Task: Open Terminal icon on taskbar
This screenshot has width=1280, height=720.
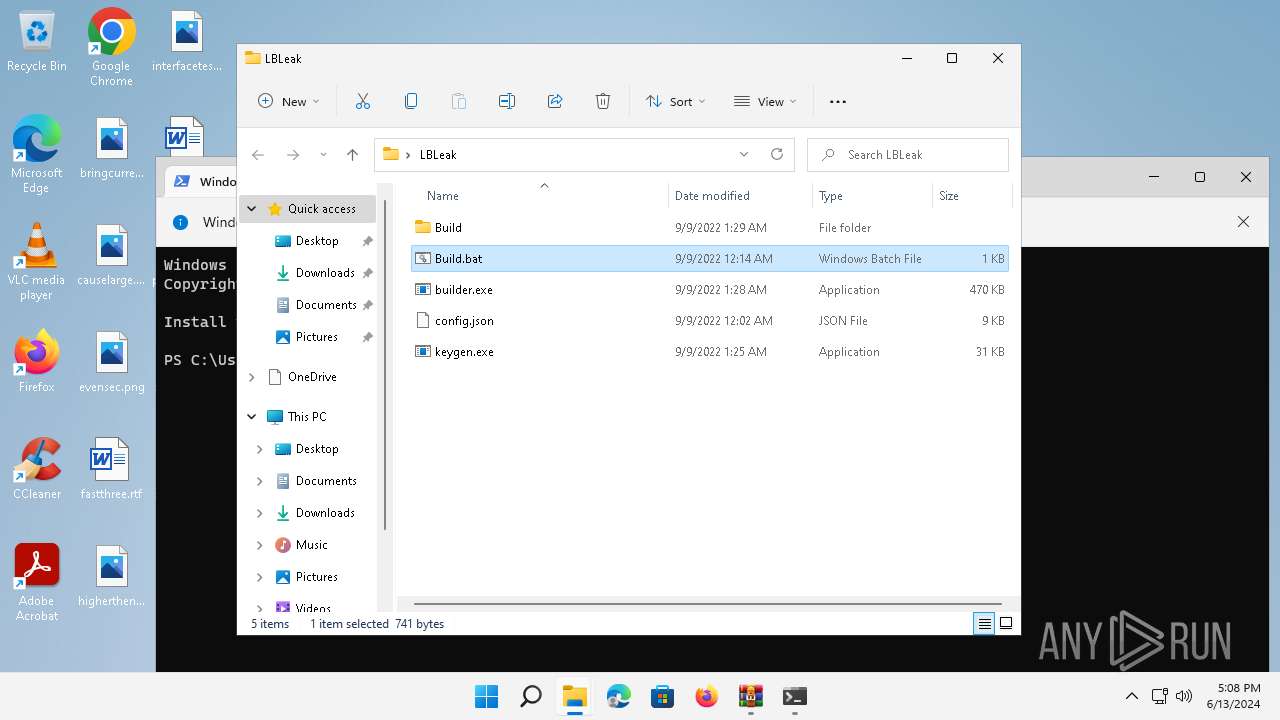Action: (x=794, y=696)
